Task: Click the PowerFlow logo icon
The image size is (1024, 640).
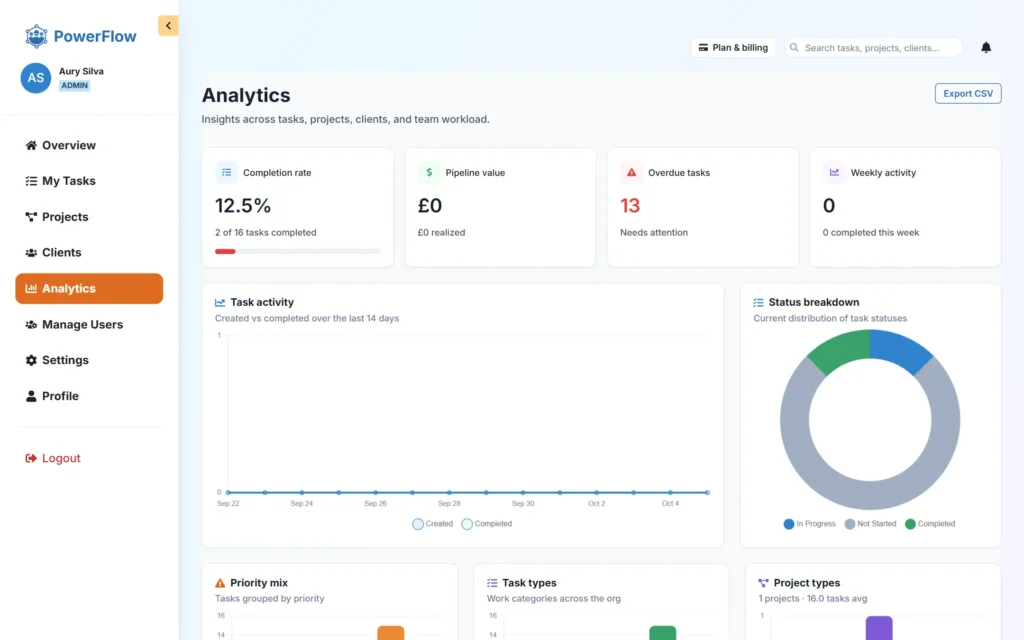Action: (36, 36)
